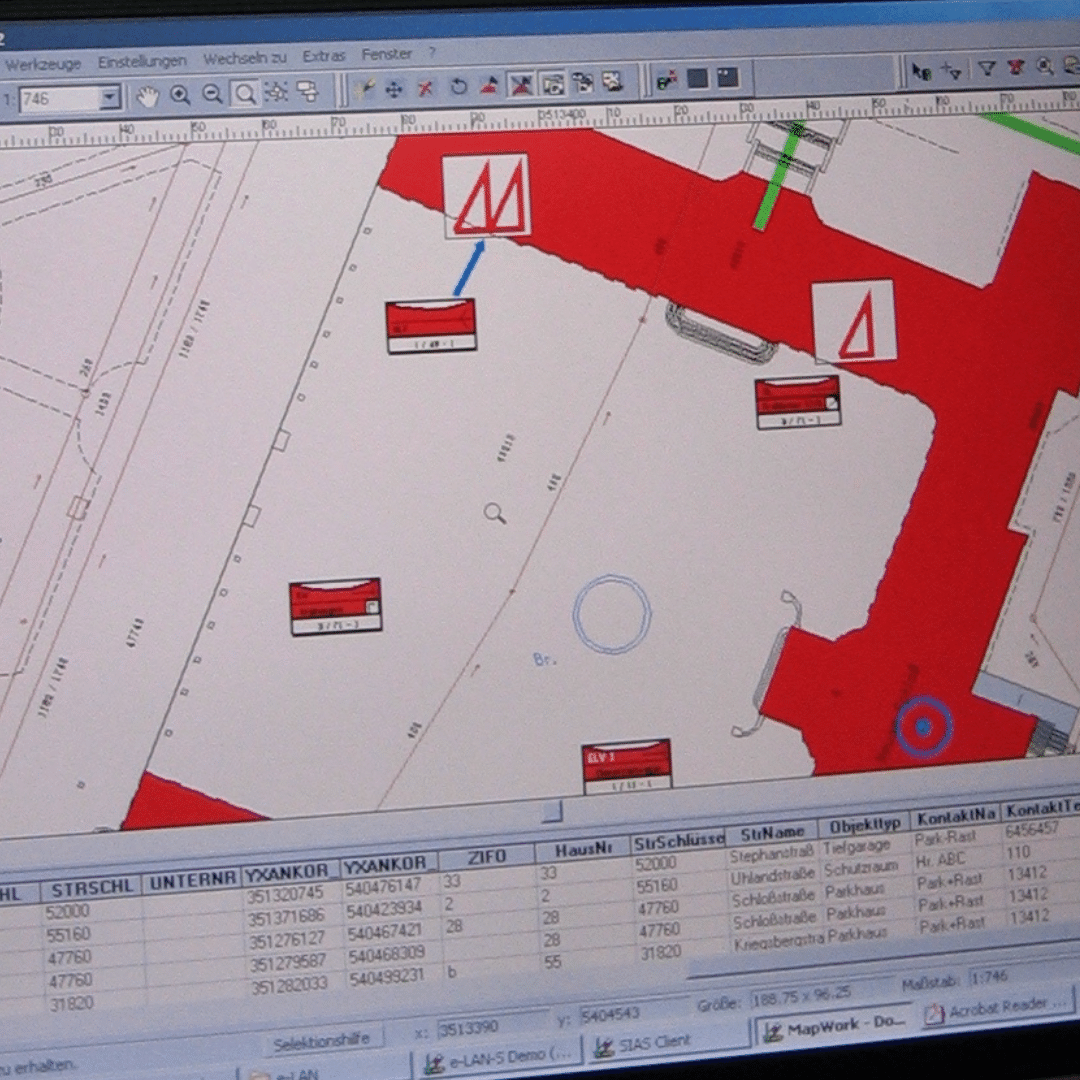This screenshot has height=1080, width=1080.
Task: Open the scale dropdown showing 746
Action: pyautogui.click(x=110, y=98)
